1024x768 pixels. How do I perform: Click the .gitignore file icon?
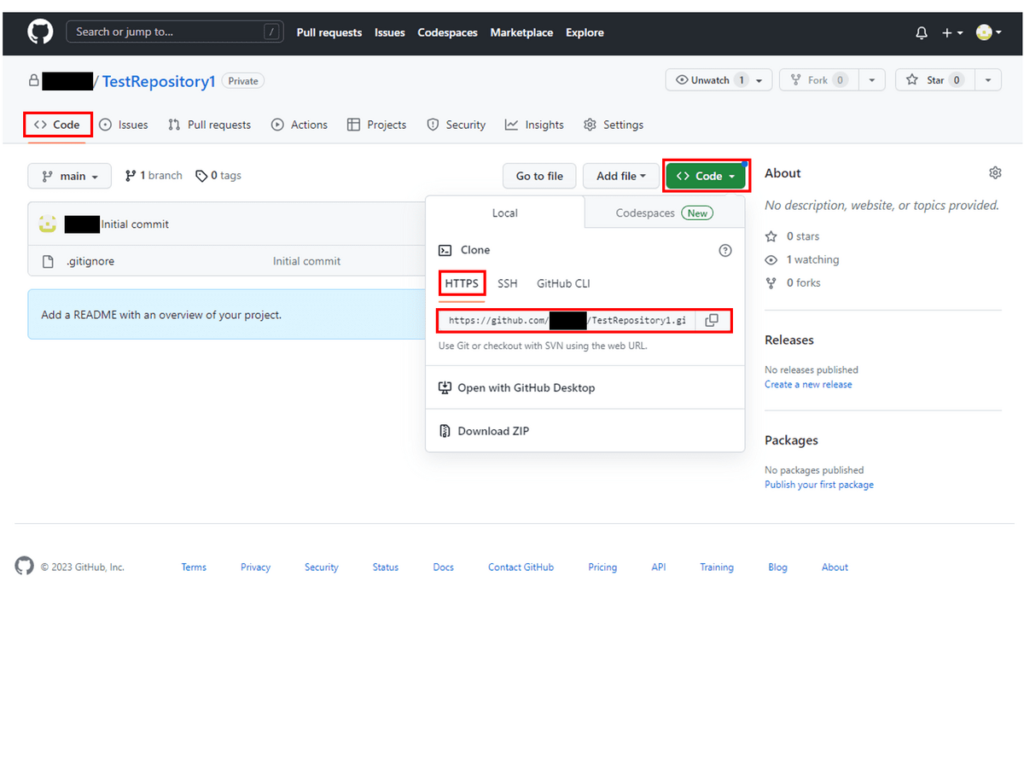48,261
